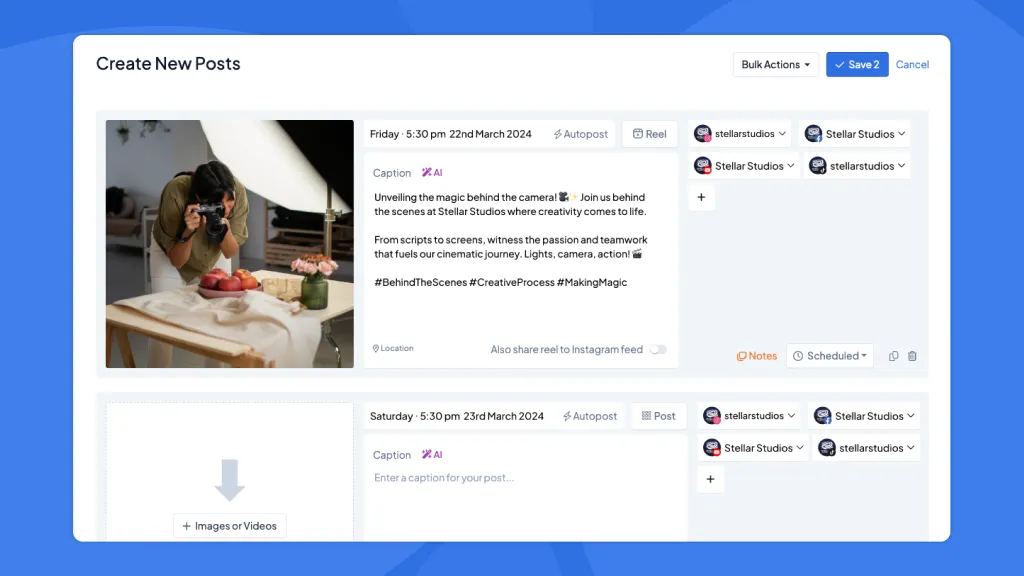Click the Friday 22nd March 2024 schedule date
Viewport: 1024px width, 576px height.
pos(451,134)
